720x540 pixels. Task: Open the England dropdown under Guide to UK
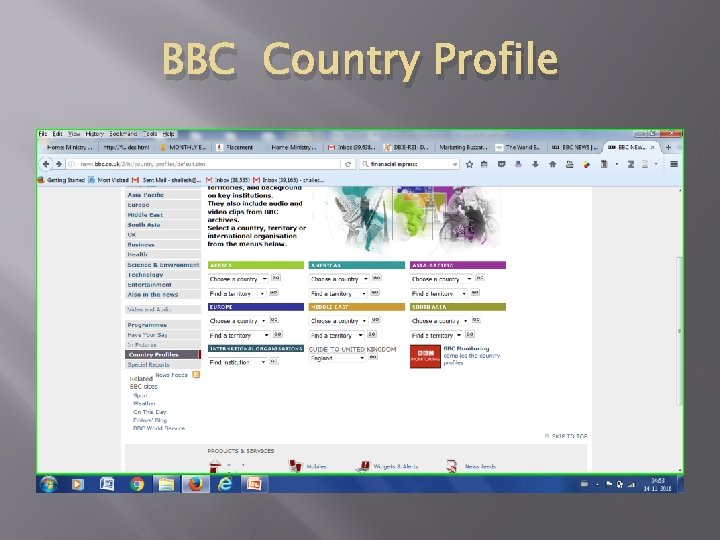(x=337, y=358)
